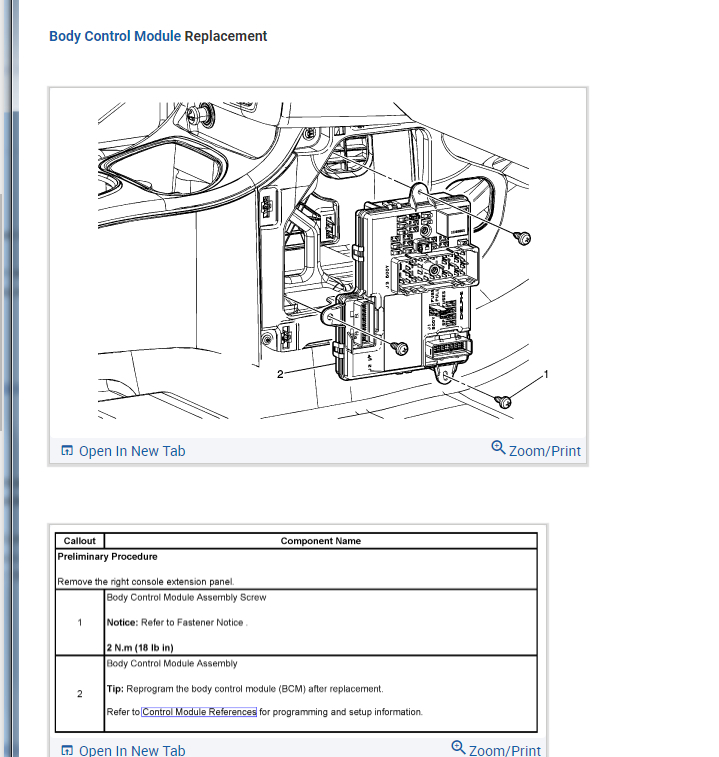Click the torque spec '2 N.m (18 lb in)'
Image resolution: width=719 pixels, height=757 pixels.
coord(140,647)
